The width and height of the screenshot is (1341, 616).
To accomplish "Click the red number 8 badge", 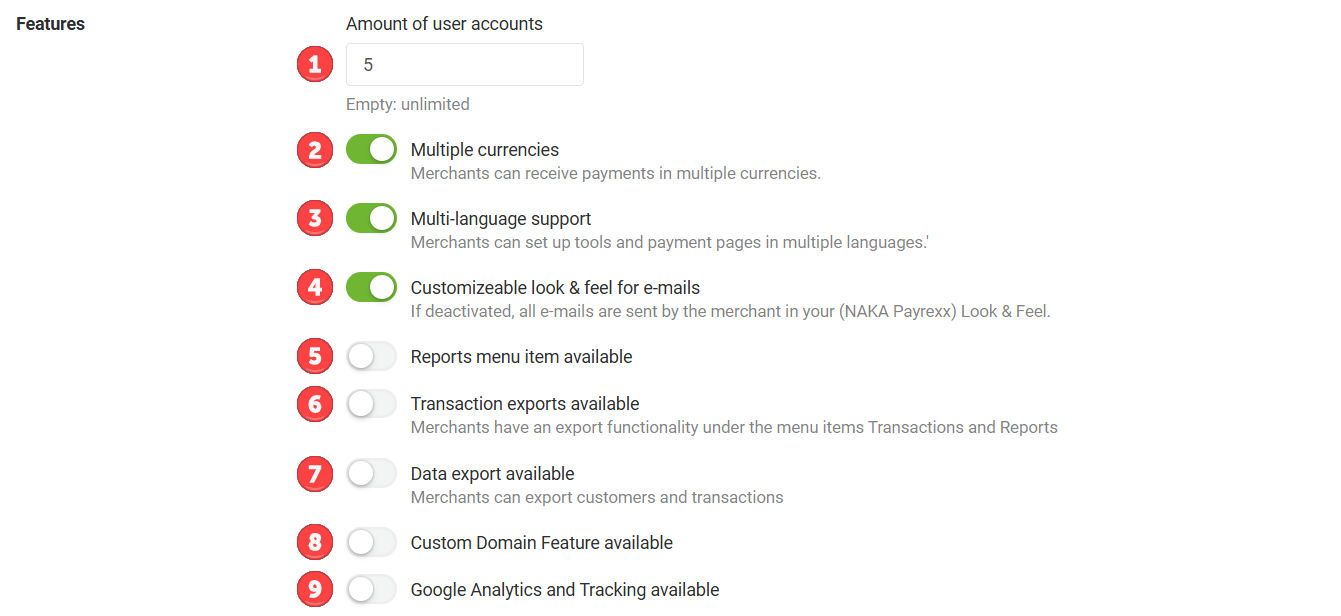I will tap(315, 543).
